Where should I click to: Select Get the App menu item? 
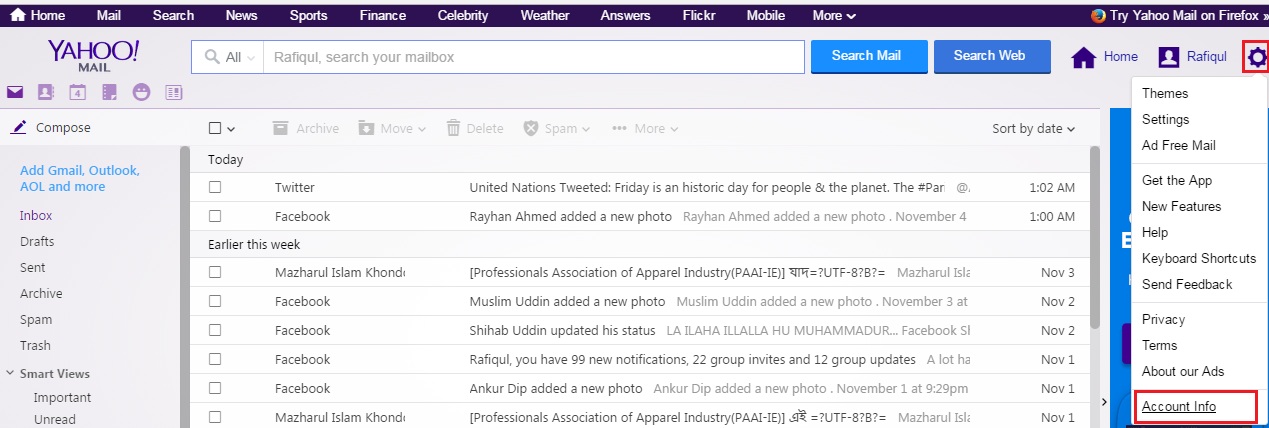tap(1177, 180)
